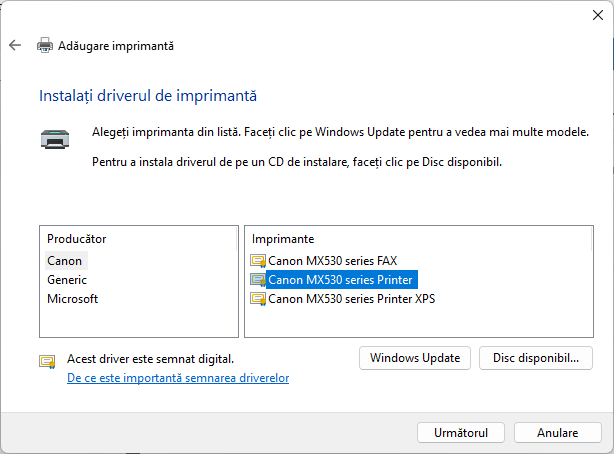Choose Canon MX530 series Printer

pyautogui.click(x=340, y=280)
